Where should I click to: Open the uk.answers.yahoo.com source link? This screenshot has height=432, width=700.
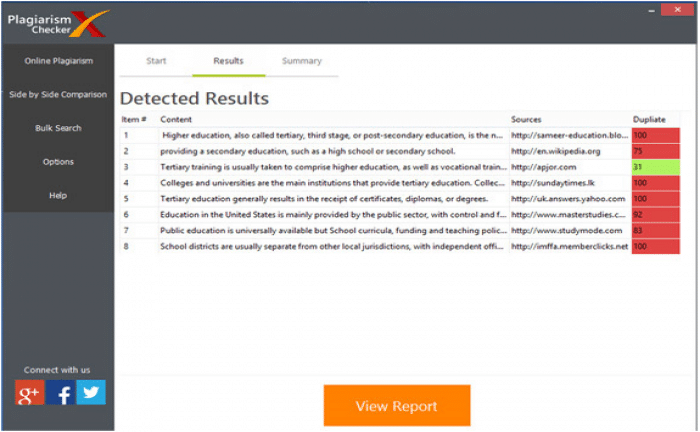coord(567,199)
